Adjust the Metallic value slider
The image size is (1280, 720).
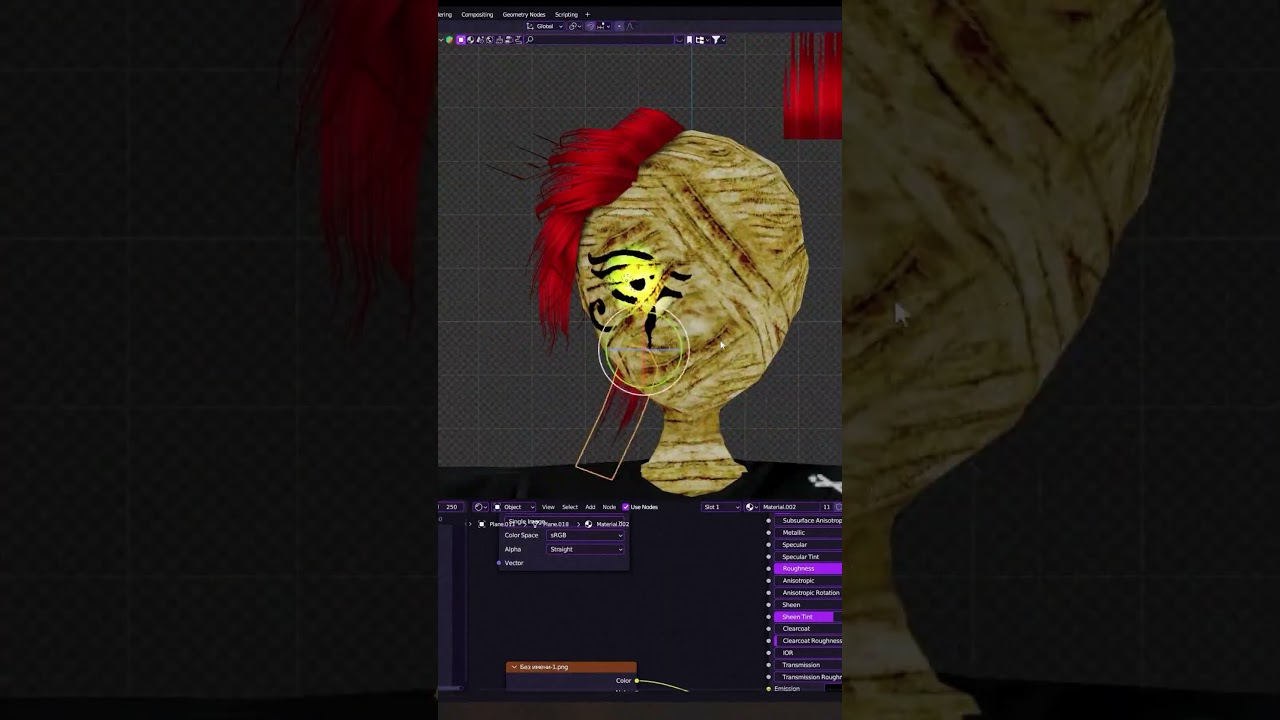tap(809, 533)
